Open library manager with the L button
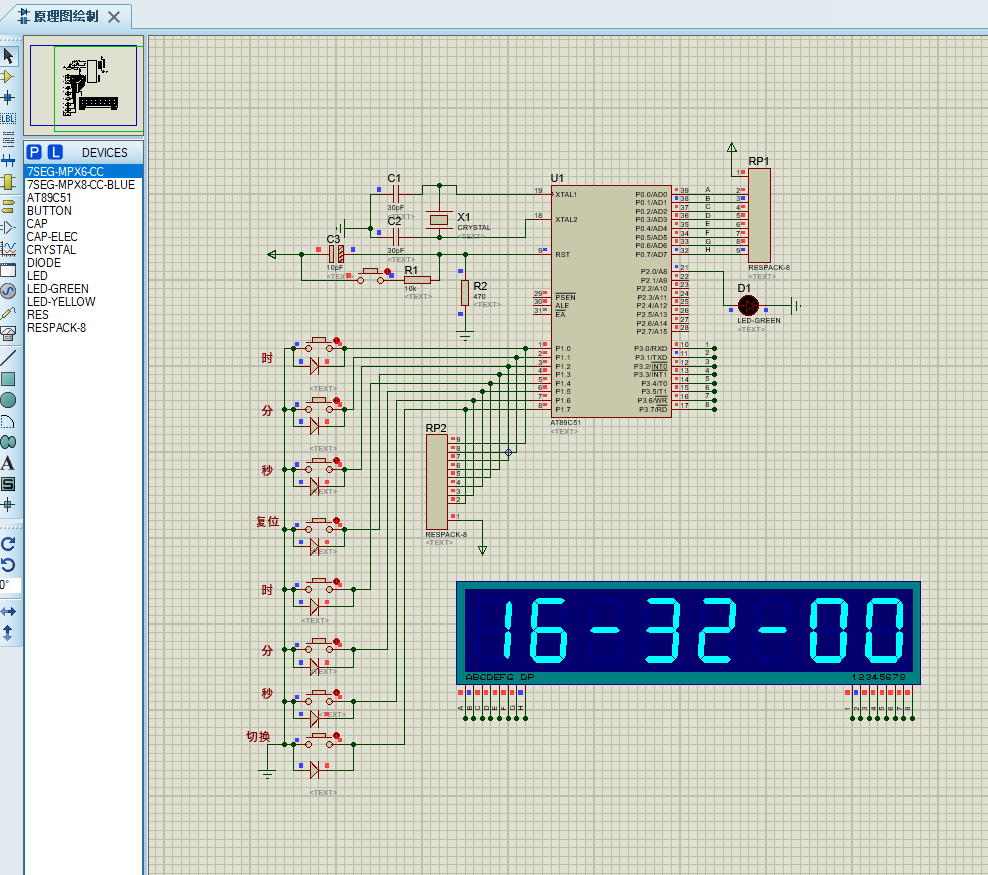 [55, 152]
